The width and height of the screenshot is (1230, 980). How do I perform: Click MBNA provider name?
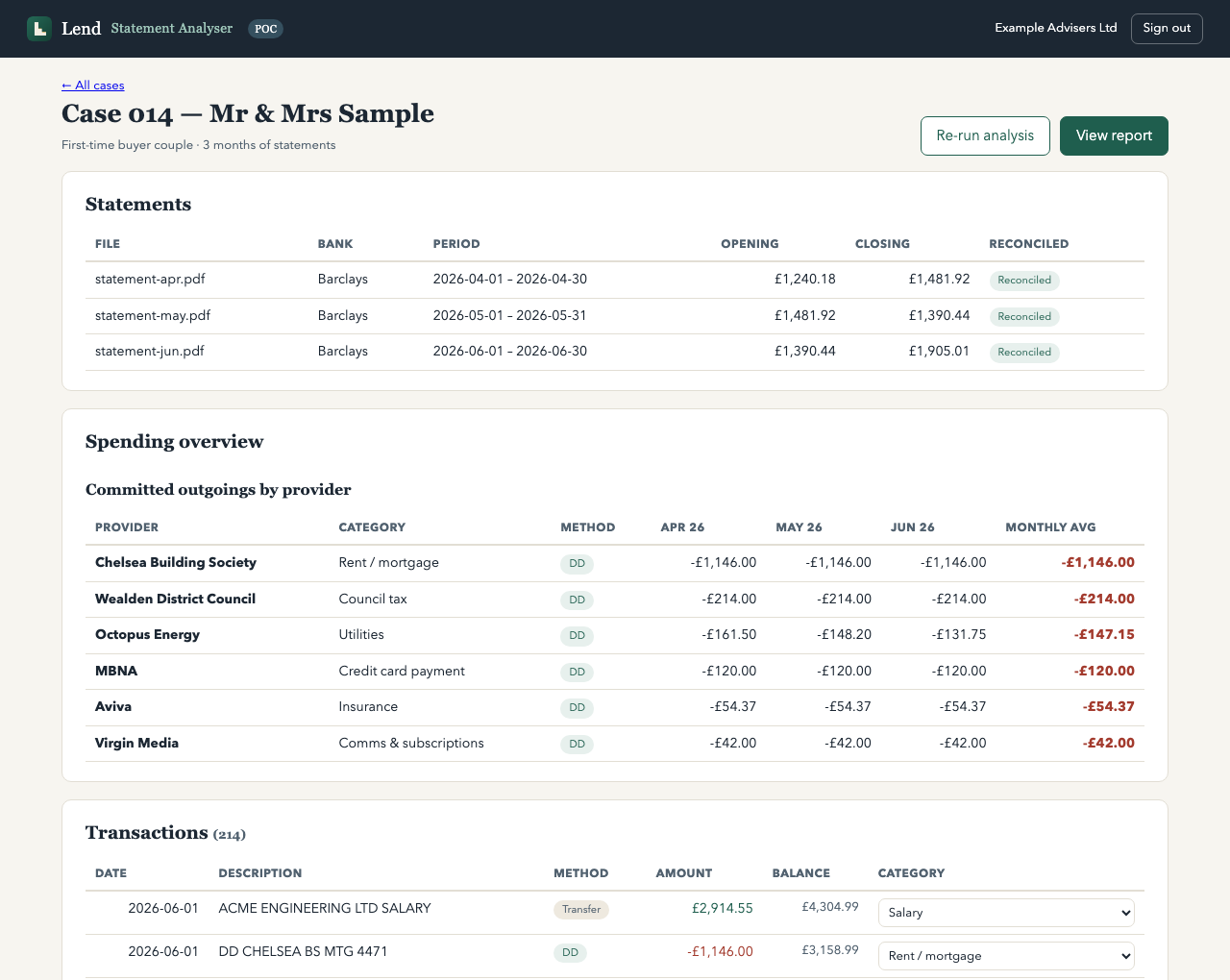(x=116, y=671)
